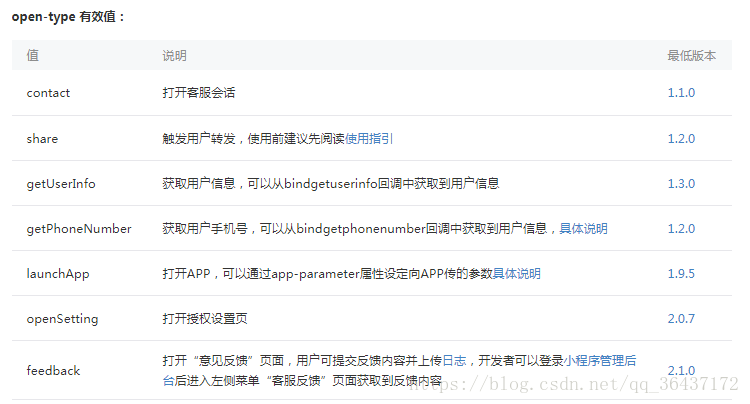Open 具体说明 link in getPhoneNumber row
The width and height of the screenshot is (750, 404).
[x=584, y=229]
